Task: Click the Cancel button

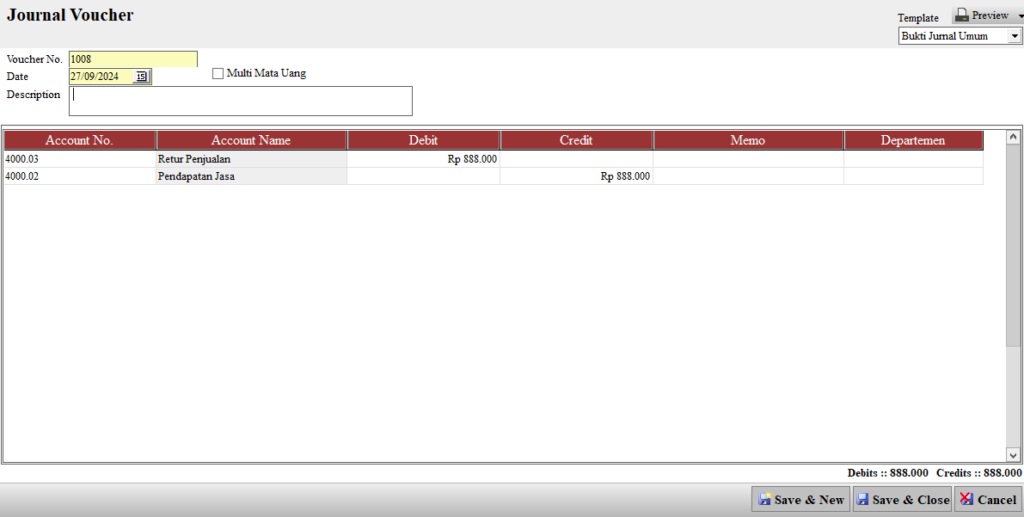Action: (x=987, y=499)
